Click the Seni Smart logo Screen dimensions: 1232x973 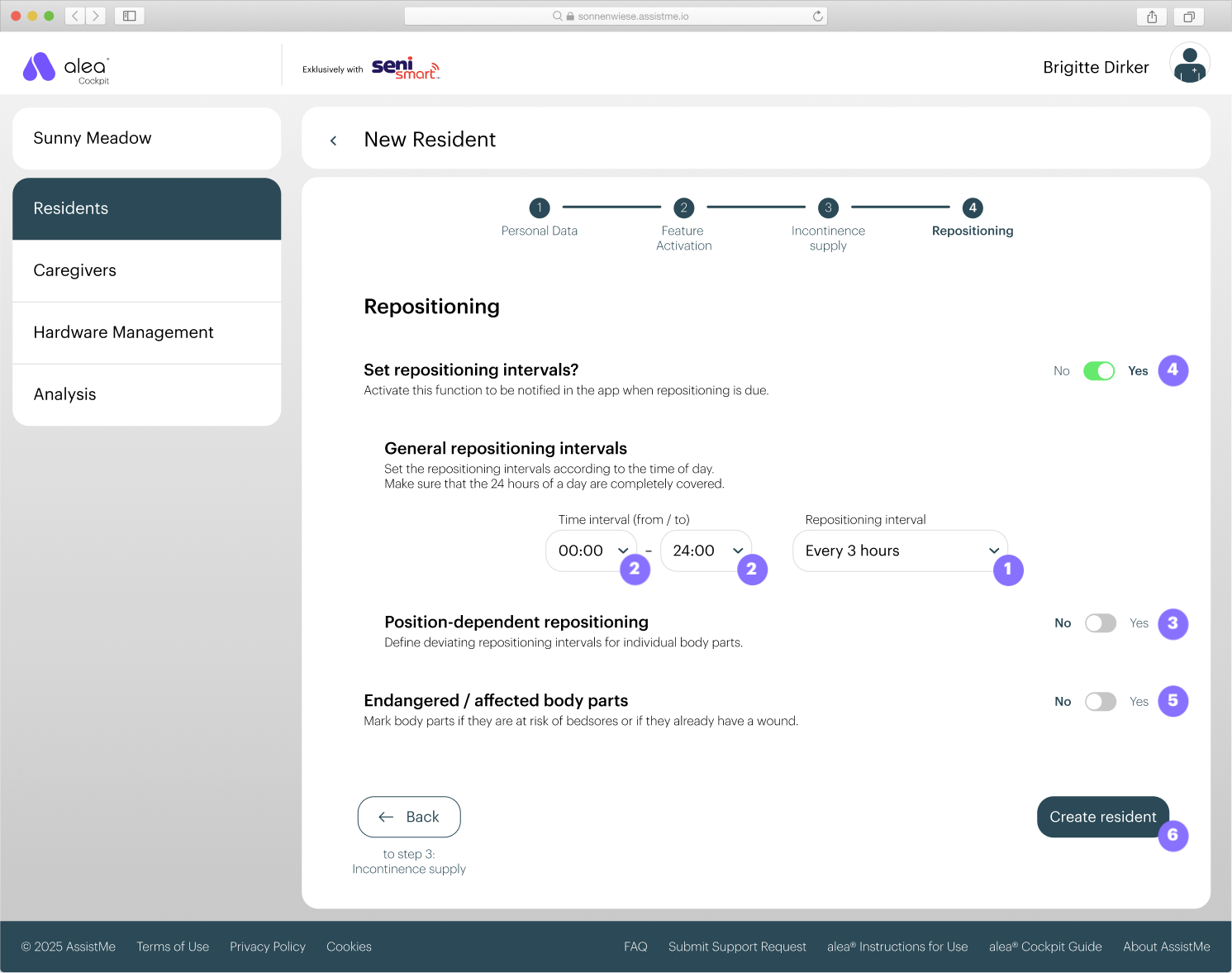[405, 69]
